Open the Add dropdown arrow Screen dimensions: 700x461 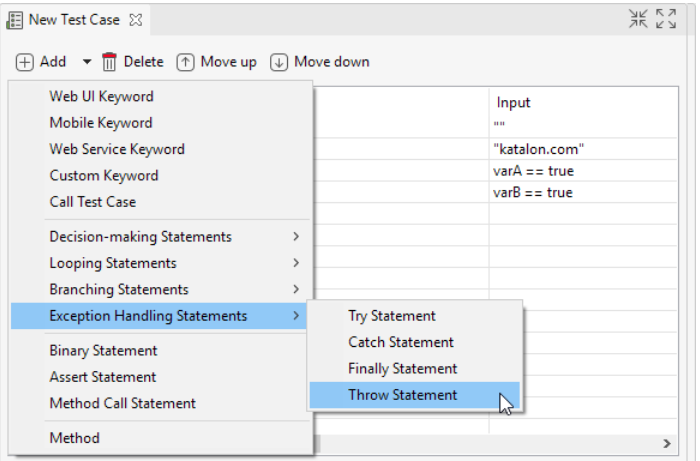pyautogui.click(x=86, y=62)
